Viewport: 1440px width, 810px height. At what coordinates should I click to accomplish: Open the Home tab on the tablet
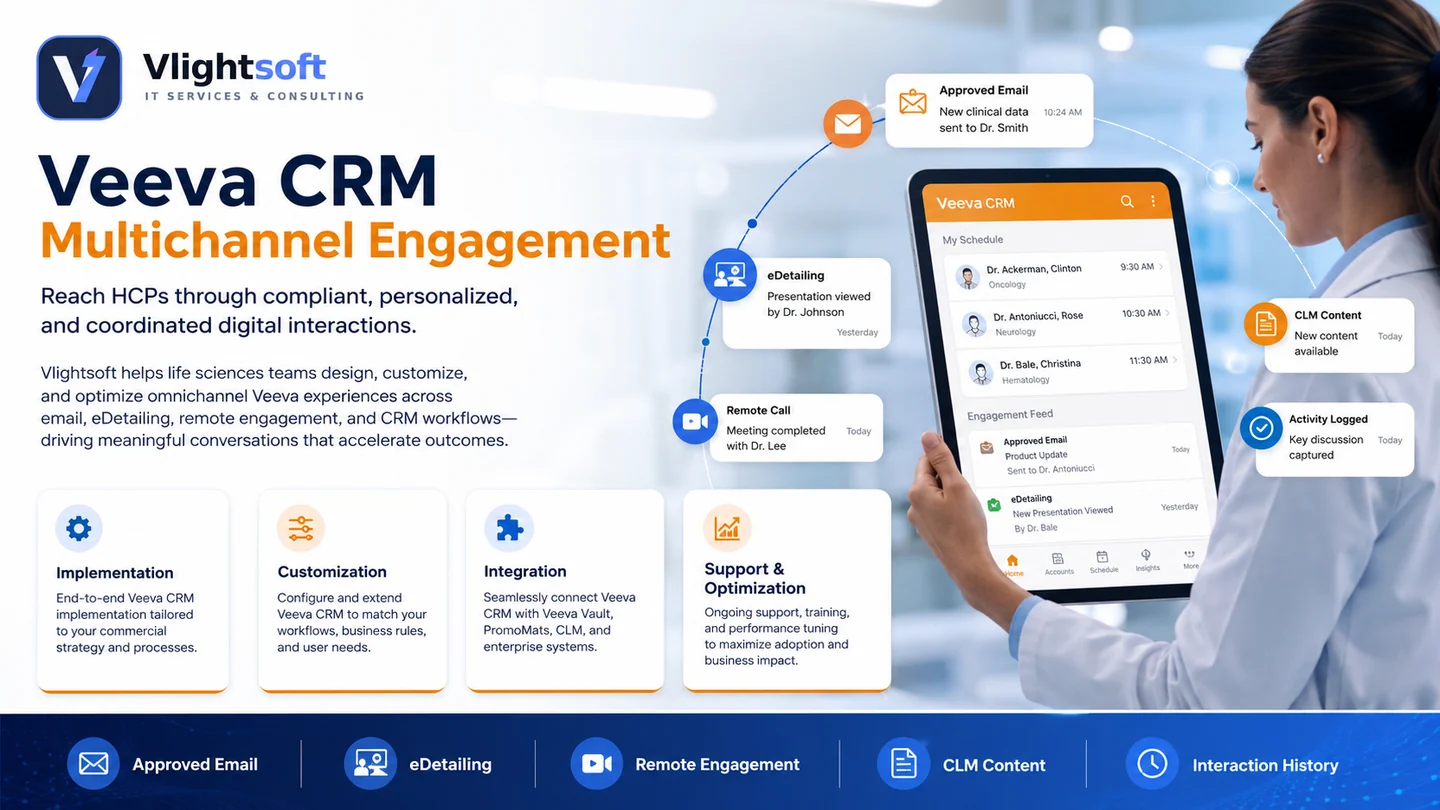[x=1013, y=565]
